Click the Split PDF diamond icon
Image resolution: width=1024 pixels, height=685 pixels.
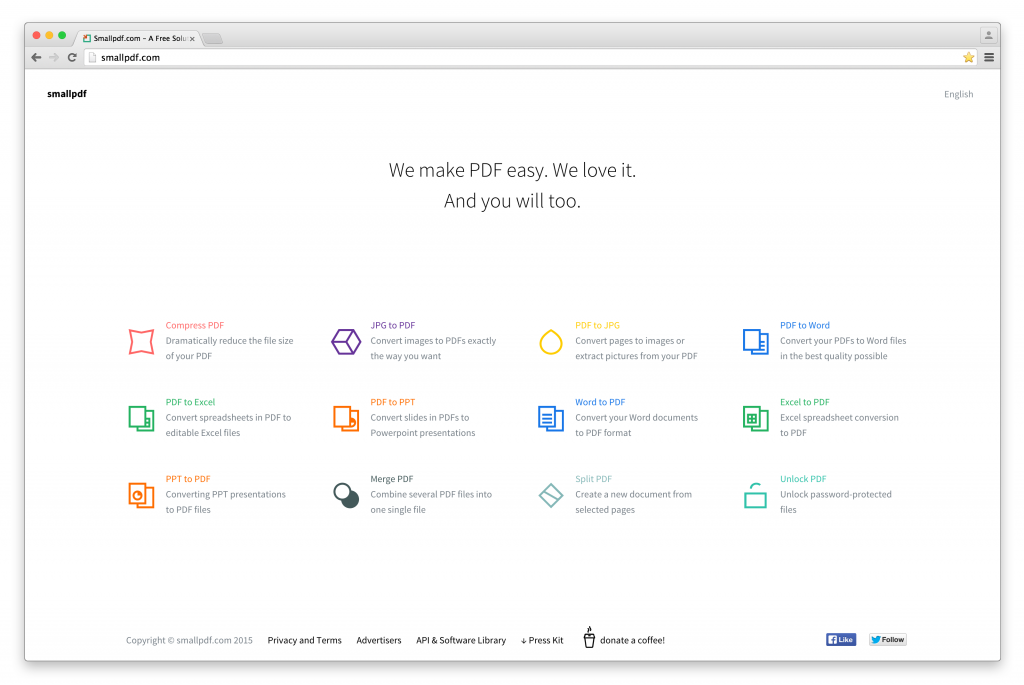click(551, 495)
